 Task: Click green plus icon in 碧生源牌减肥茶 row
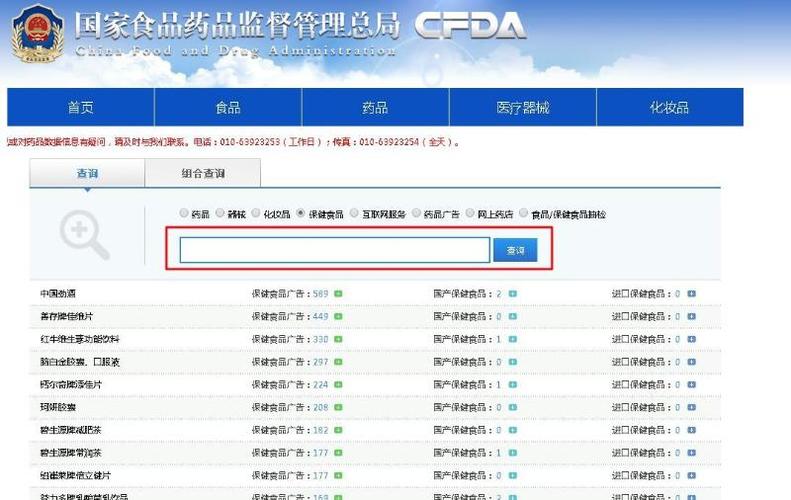pos(338,430)
